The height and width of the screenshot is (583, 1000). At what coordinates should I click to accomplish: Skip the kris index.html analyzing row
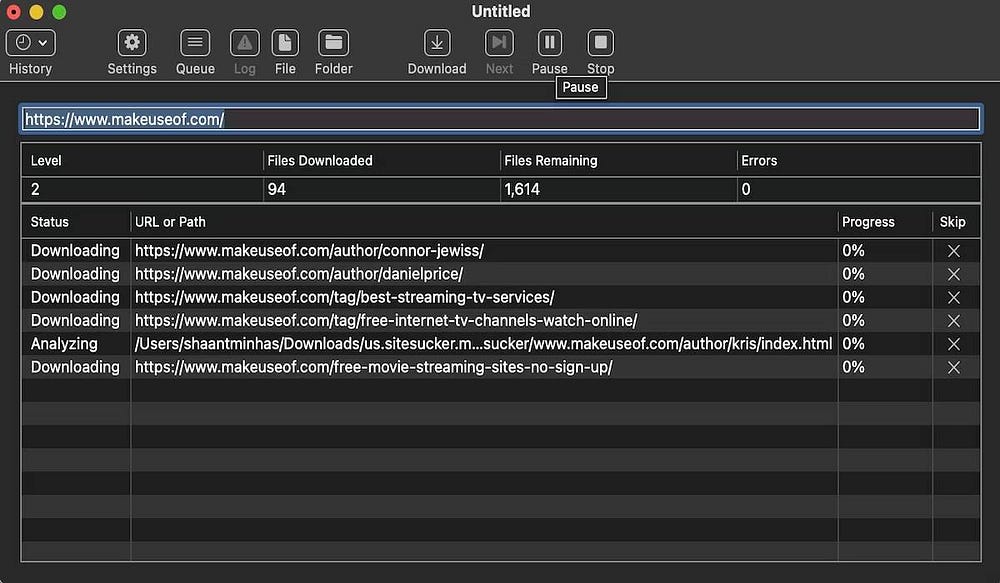coord(953,344)
